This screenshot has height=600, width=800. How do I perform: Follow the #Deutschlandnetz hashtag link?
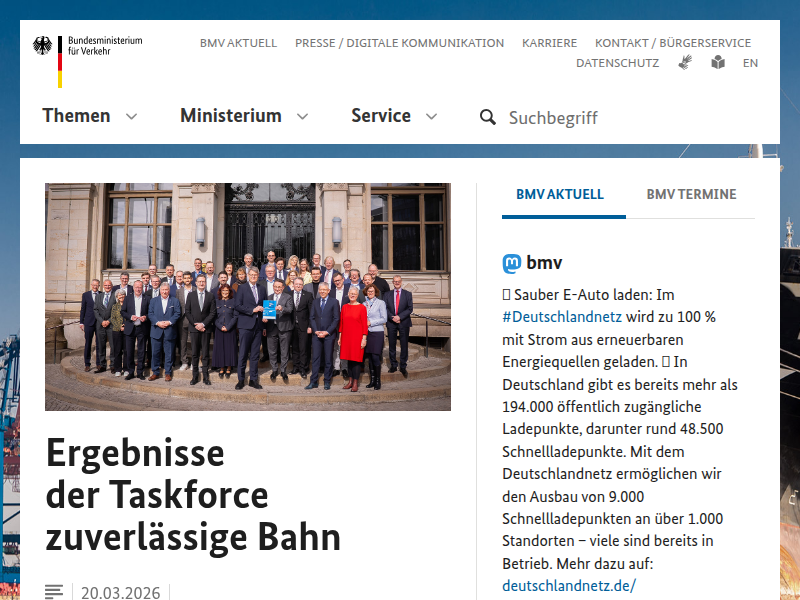coord(562,317)
